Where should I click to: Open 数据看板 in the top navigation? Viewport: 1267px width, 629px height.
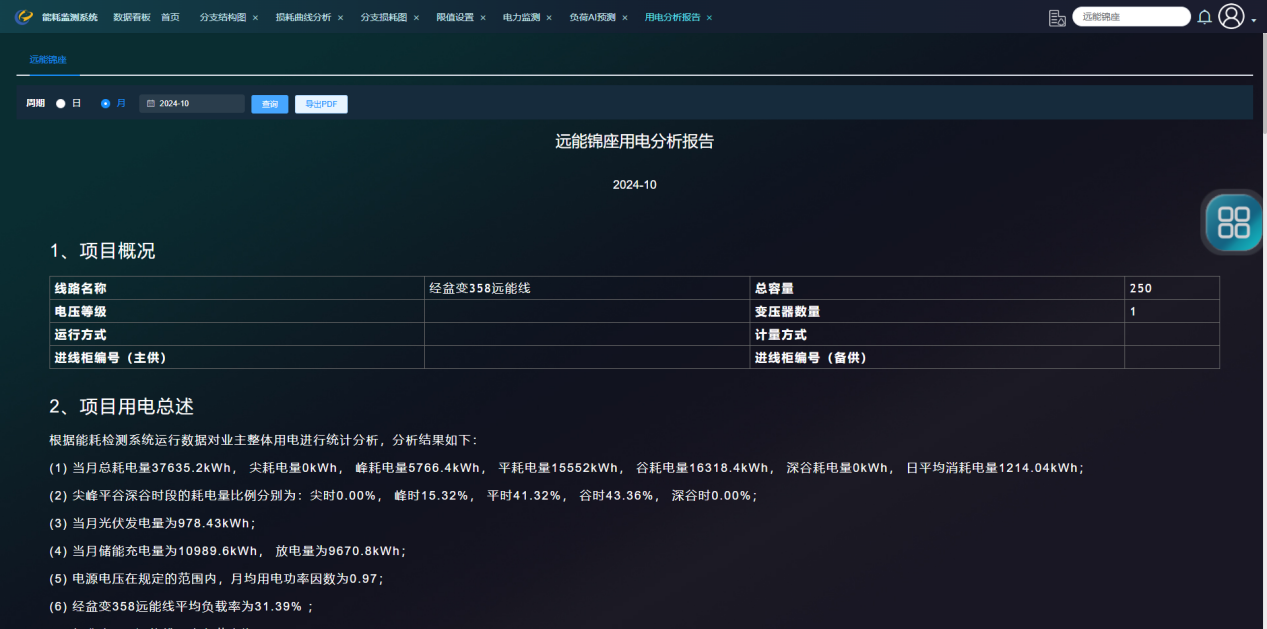[x=131, y=18]
